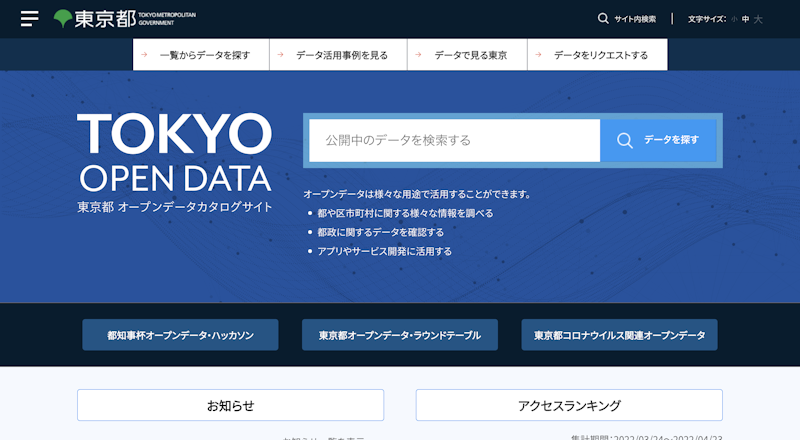Select the お知らせ tab

coord(230,405)
